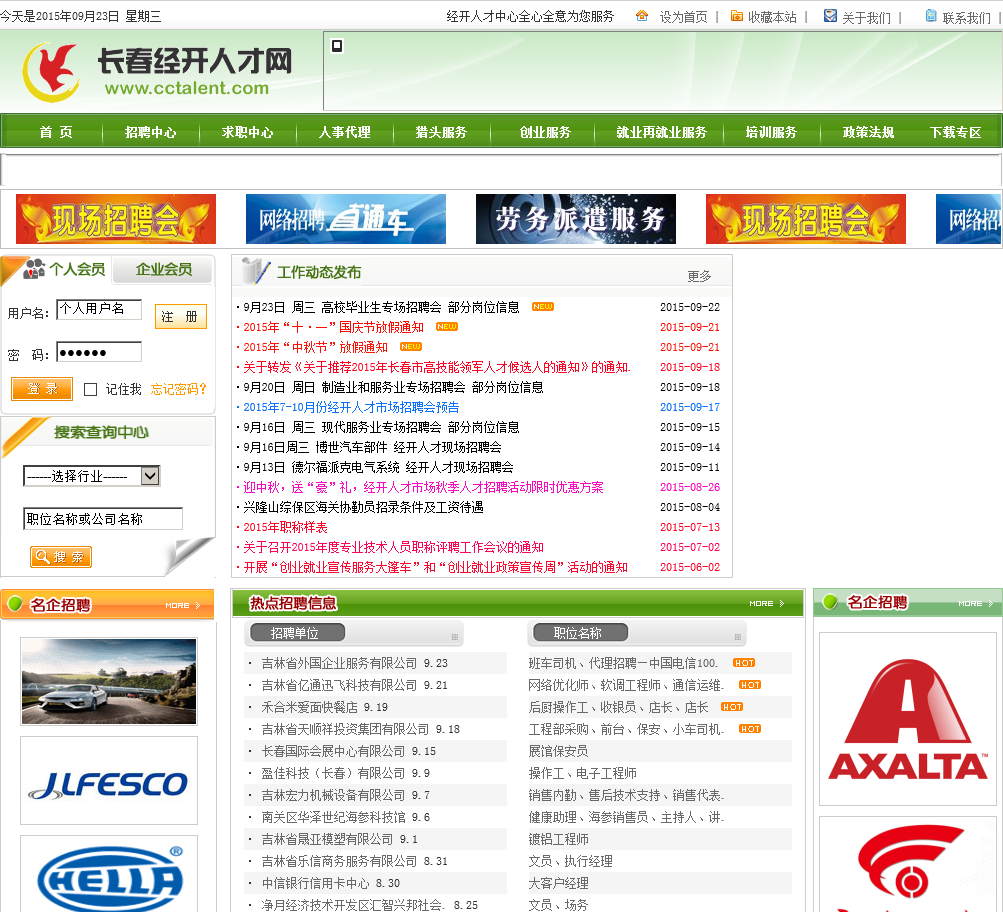1003x912 pixels.
Task: Switch to 企业会员 tab
Action: 163,269
